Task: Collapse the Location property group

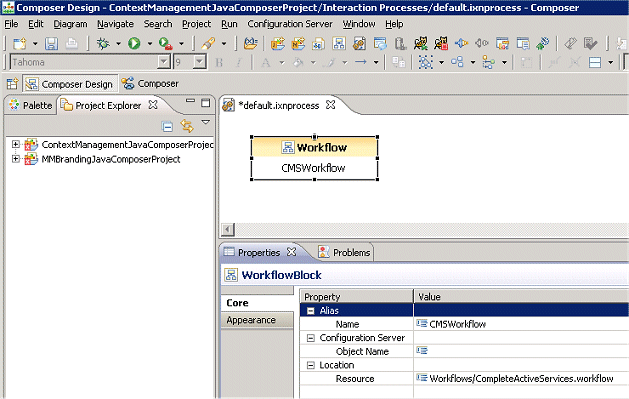Action: (310, 365)
